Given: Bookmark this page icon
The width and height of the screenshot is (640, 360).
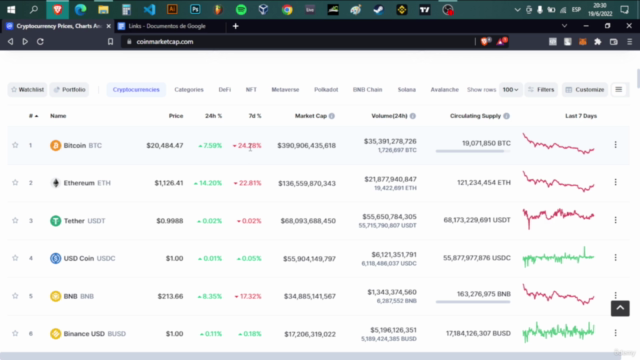Looking at the screenshot, I should point(110,42).
